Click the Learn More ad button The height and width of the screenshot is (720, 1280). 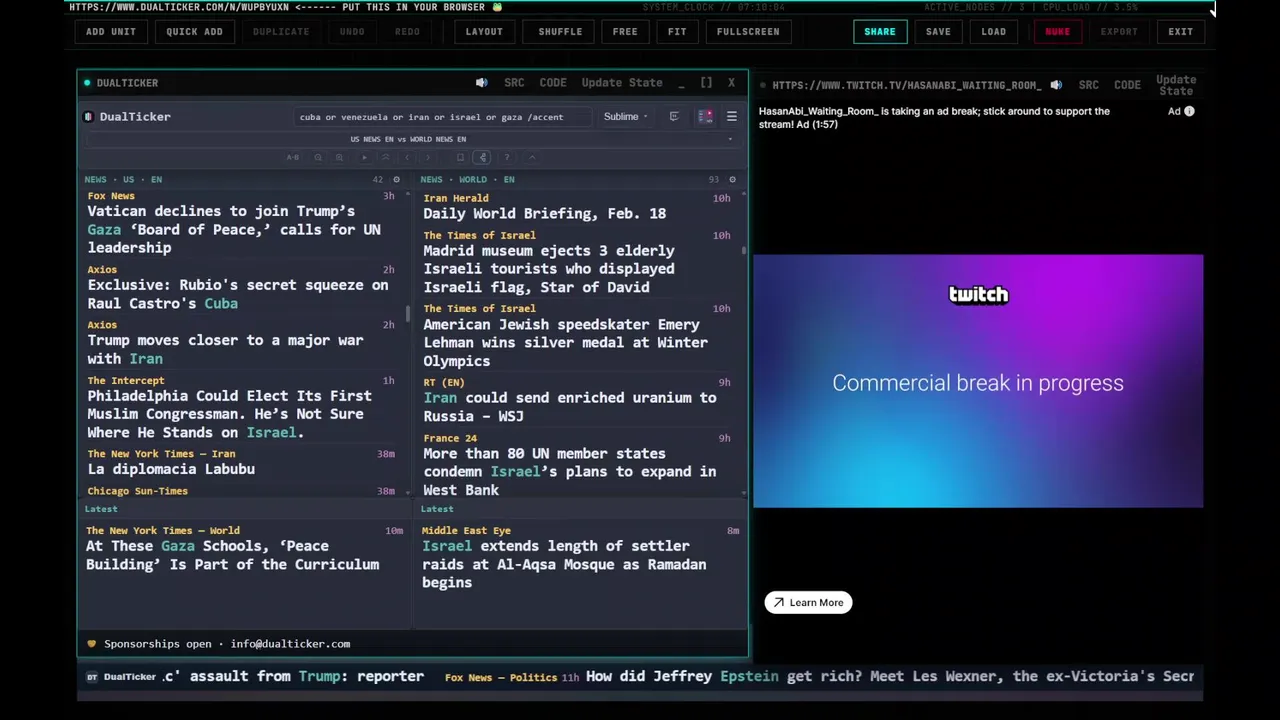808,603
